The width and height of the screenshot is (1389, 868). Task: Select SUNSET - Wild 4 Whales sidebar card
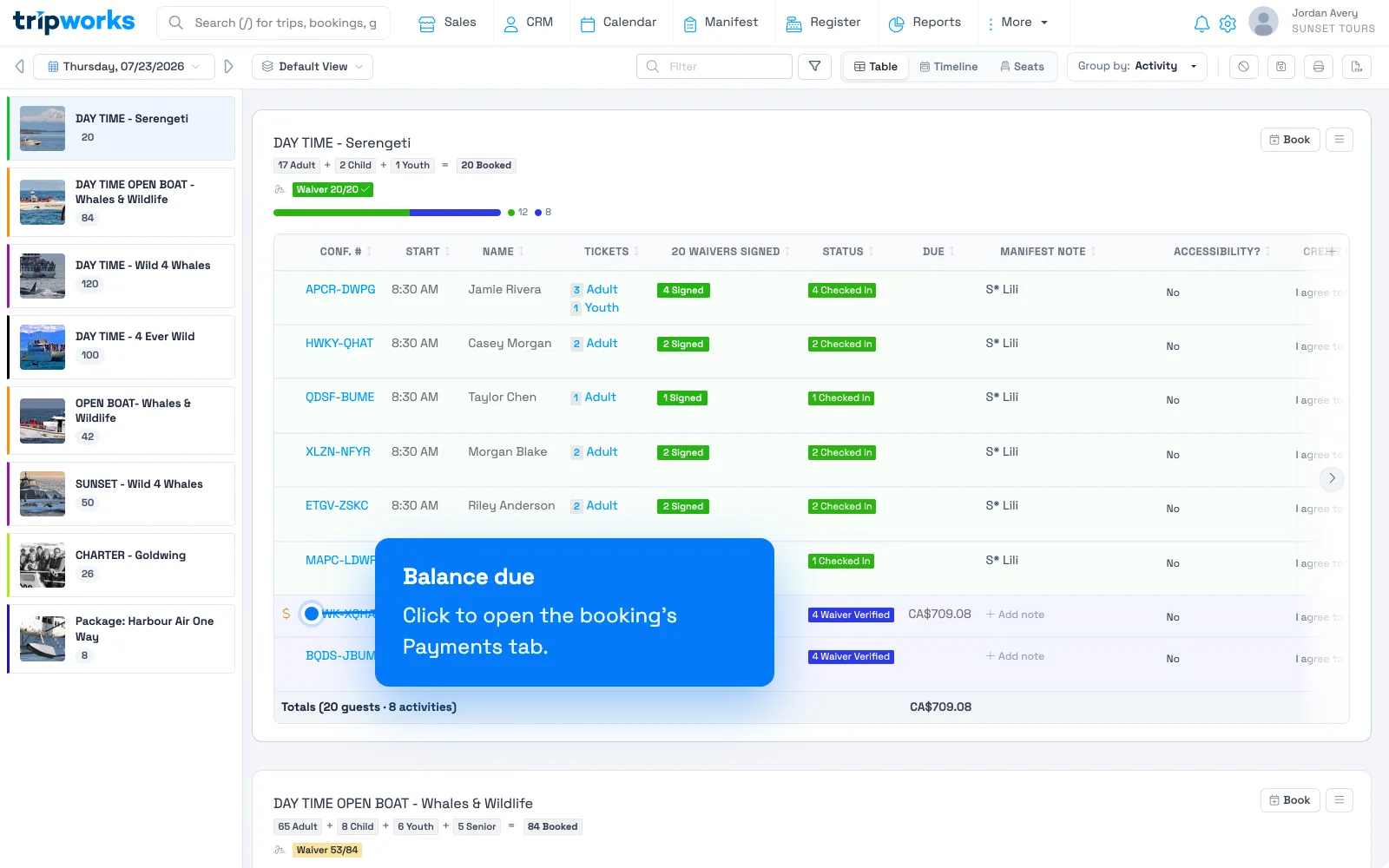click(x=122, y=495)
